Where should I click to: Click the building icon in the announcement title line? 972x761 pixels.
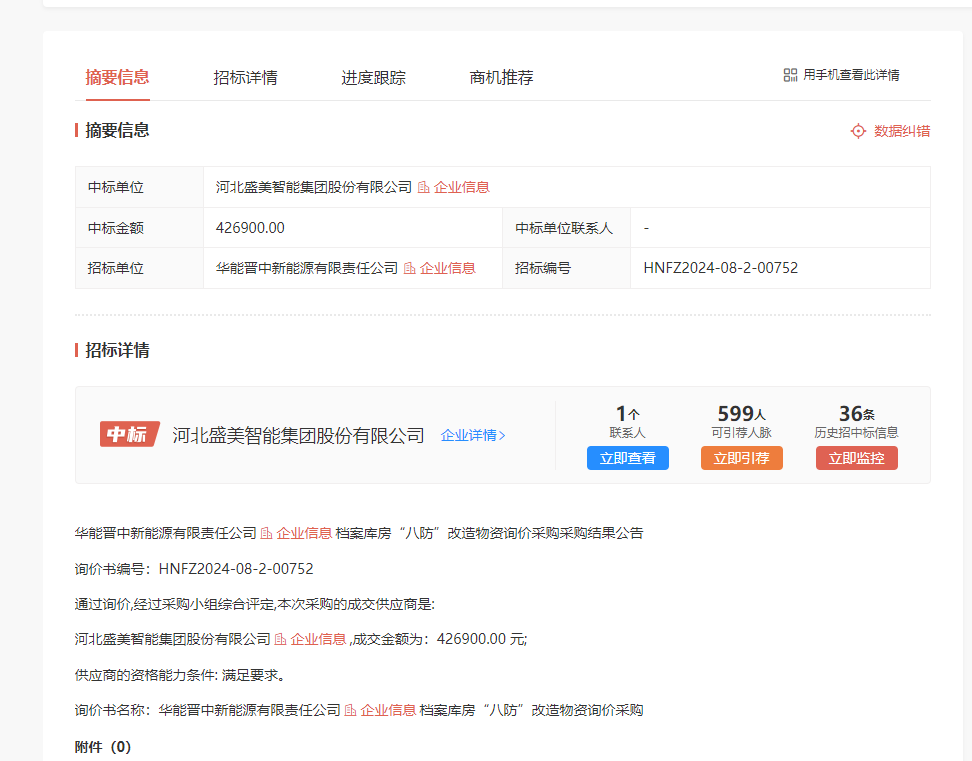pyautogui.click(x=266, y=533)
